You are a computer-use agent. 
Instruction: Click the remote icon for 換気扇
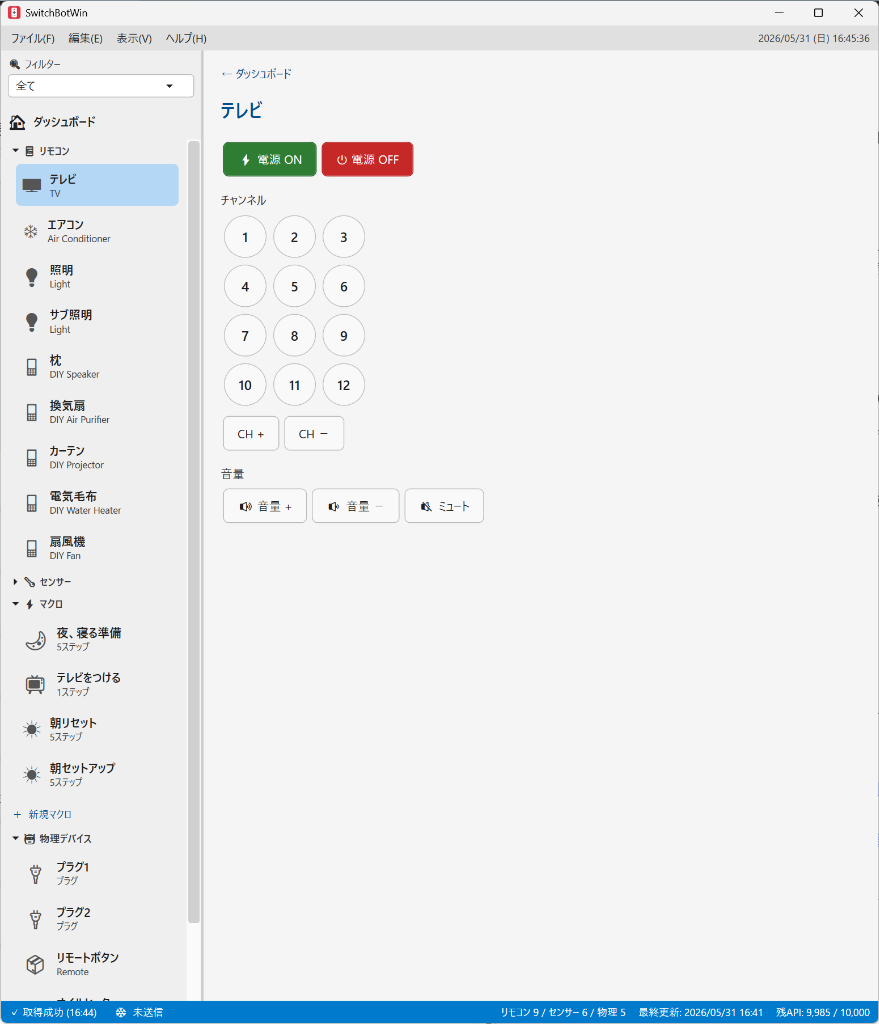pos(31,413)
